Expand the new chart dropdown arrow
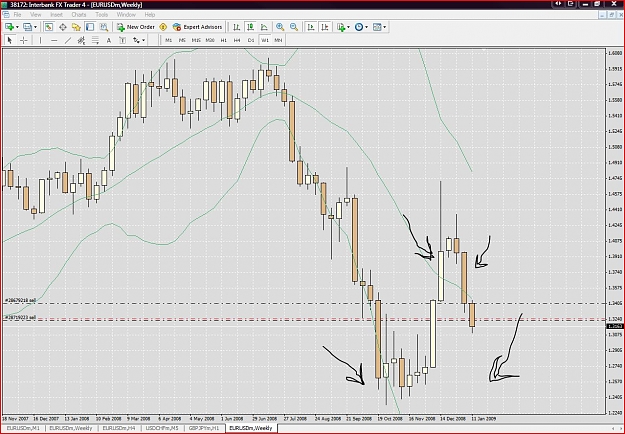The width and height of the screenshot is (625, 434). [17, 27]
